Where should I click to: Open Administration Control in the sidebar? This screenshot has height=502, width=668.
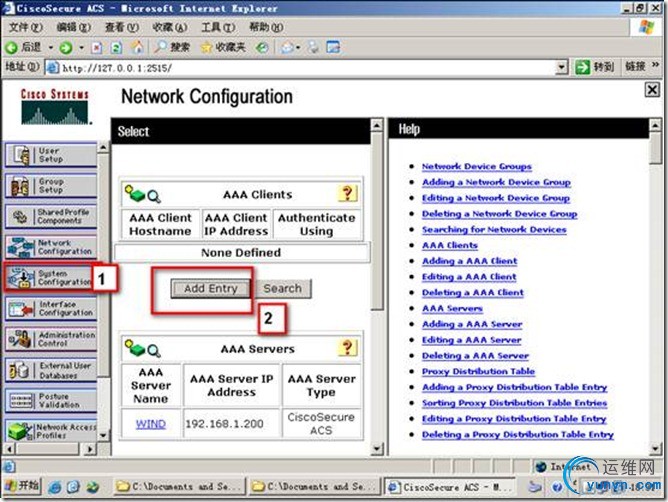51,339
